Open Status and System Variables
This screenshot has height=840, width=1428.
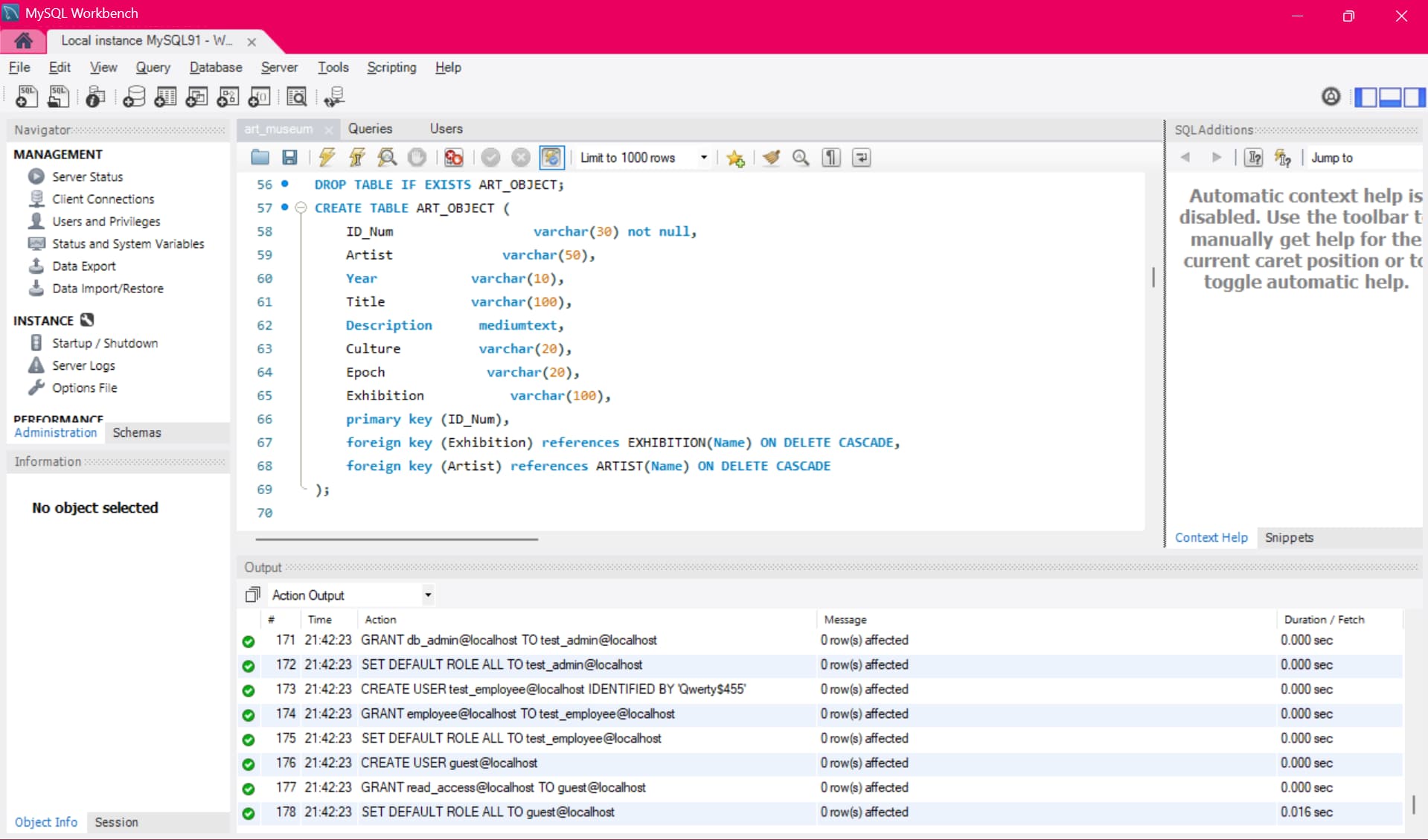tap(127, 243)
